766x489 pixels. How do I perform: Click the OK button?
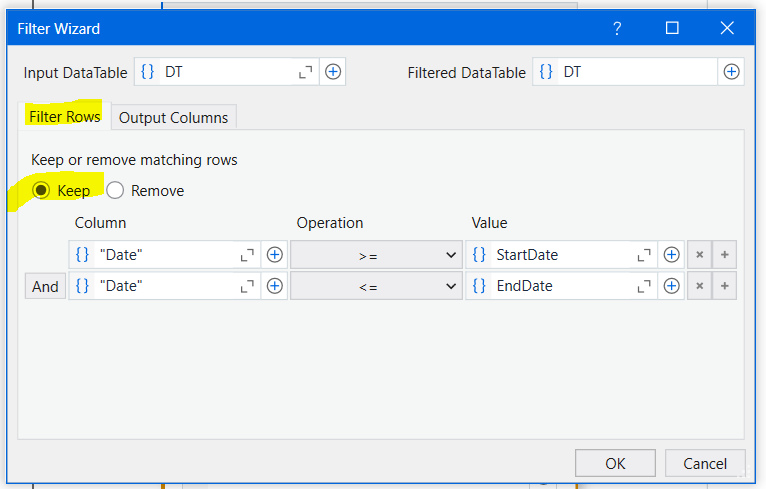615,463
